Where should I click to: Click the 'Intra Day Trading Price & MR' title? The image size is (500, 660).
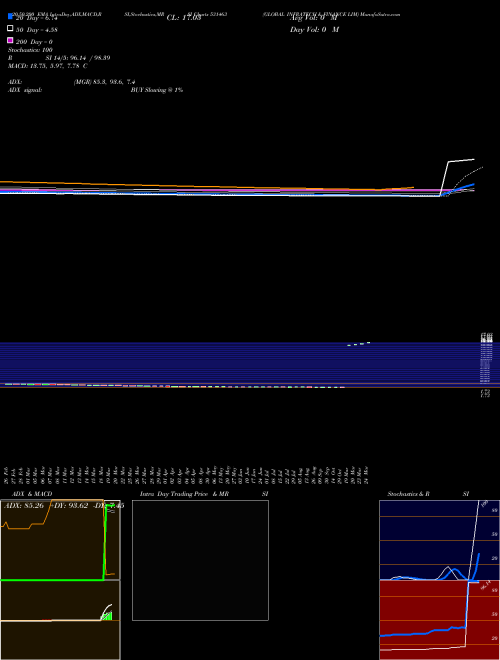click(x=184, y=494)
